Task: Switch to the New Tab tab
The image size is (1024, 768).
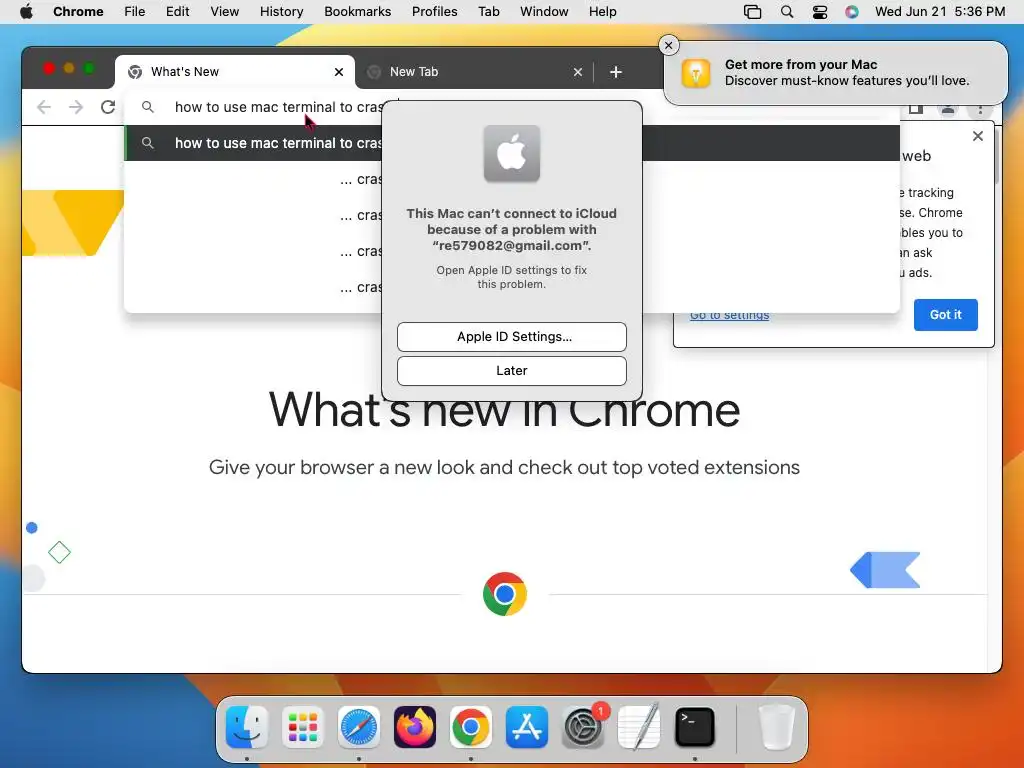Action: [x=475, y=72]
